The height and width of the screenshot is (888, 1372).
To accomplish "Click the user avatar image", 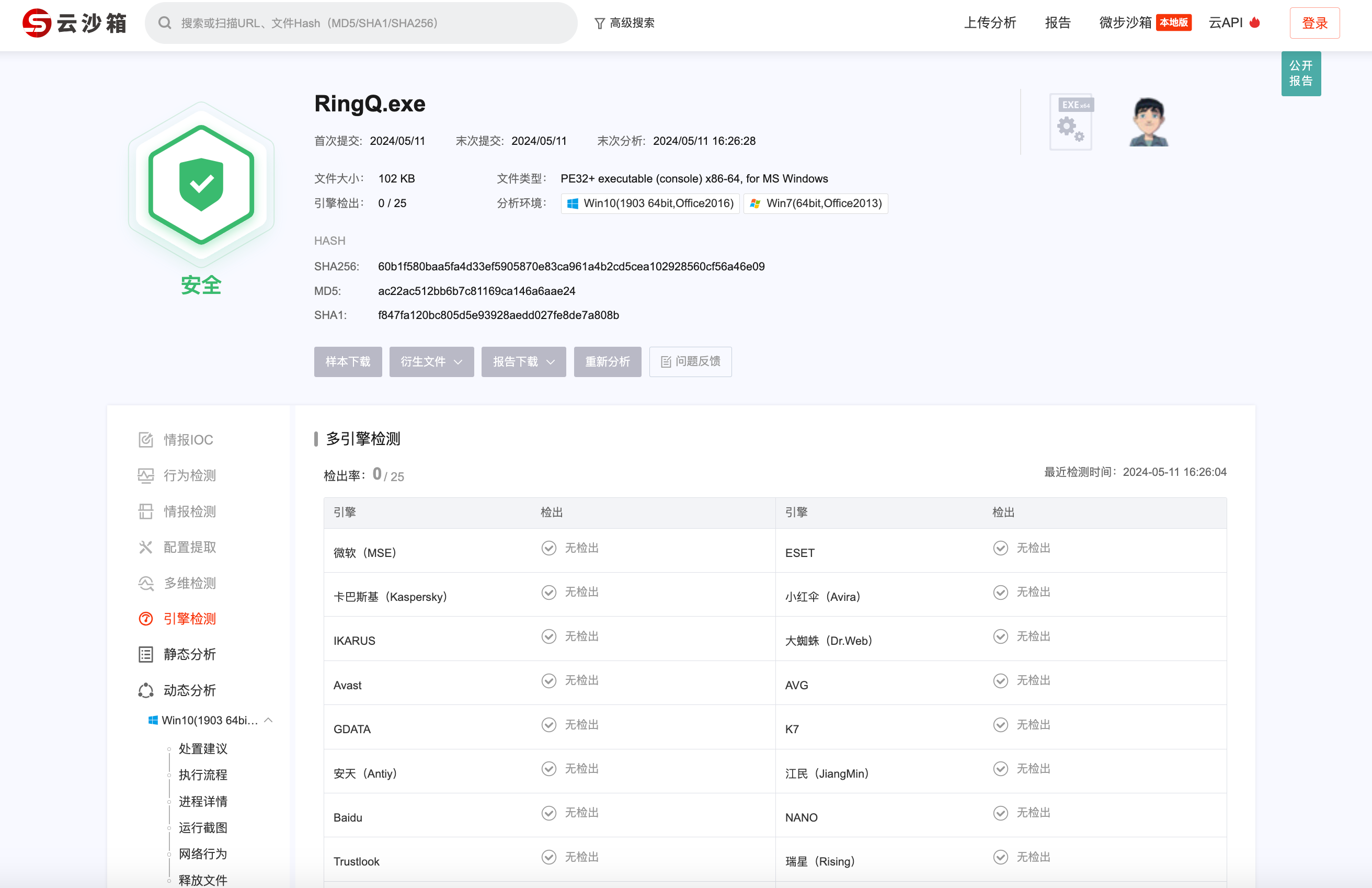I will pyautogui.click(x=1148, y=122).
